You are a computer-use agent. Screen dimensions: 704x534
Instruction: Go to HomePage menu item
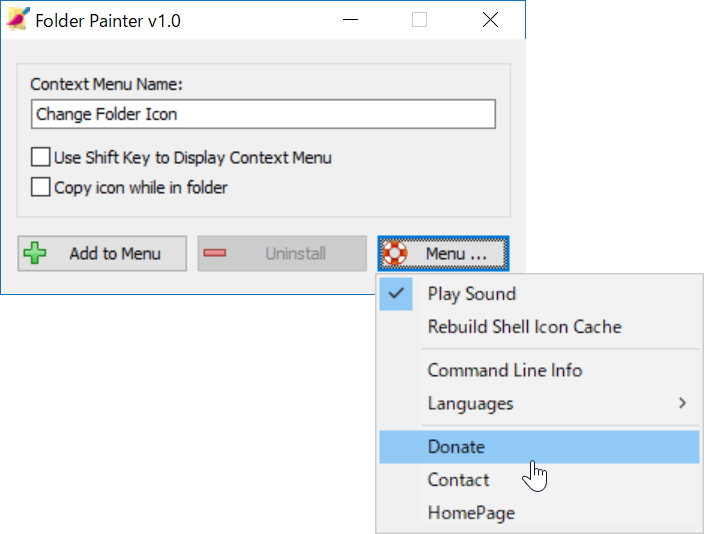tap(539, 512)
